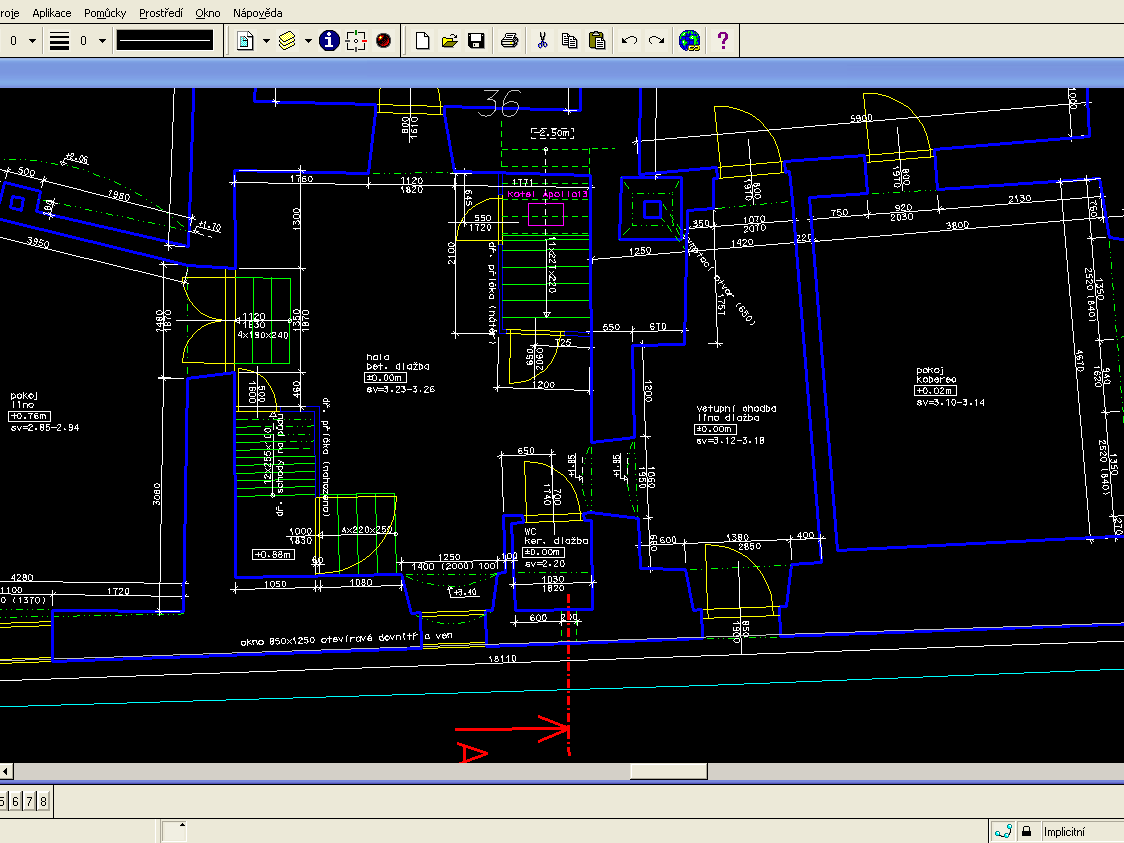This screenshot has width=1124, height=843.
Task: Click the snap mode icon in status bar
Action: pyautogui.click(x=1004, y=832)
